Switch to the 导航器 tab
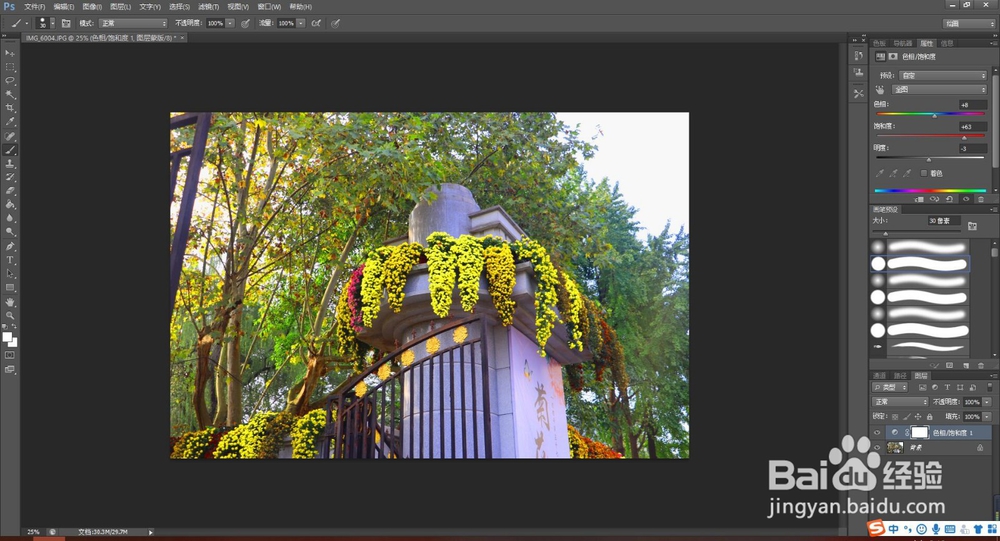The height and width of the screenshot is (541, 1000). coord(902,43)
